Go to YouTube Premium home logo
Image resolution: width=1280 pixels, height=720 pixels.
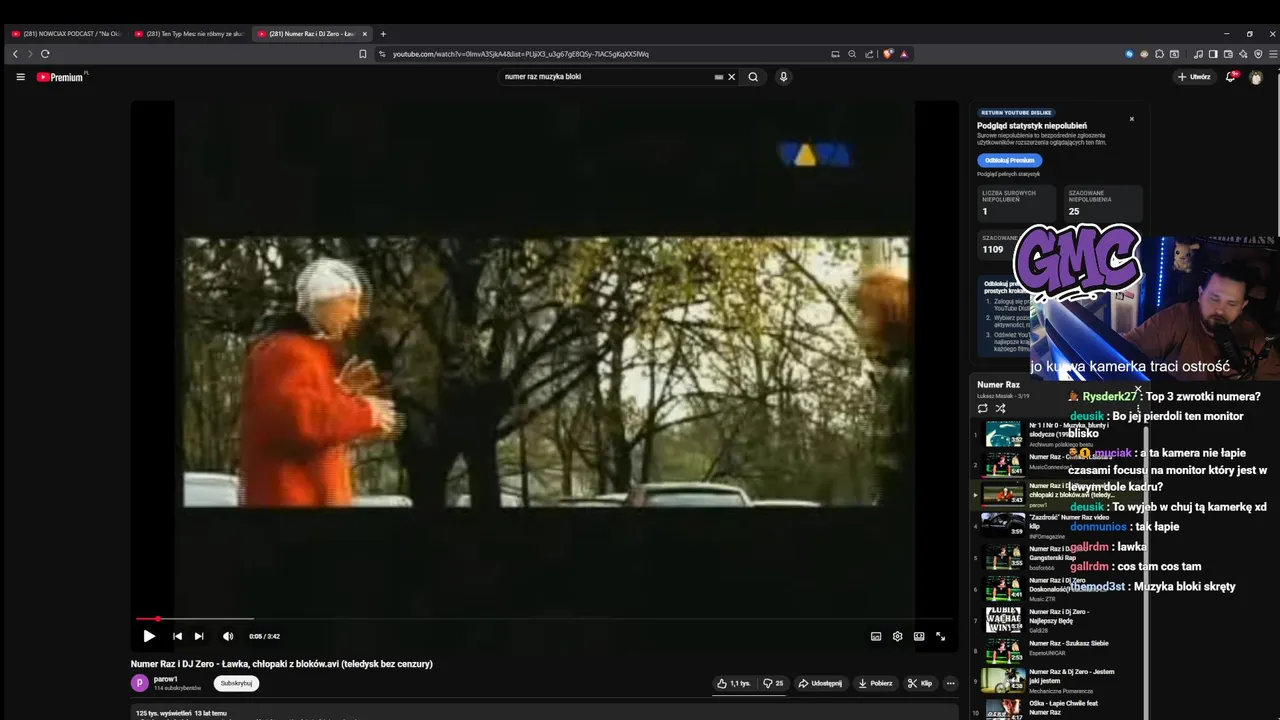tap(62, 77)
